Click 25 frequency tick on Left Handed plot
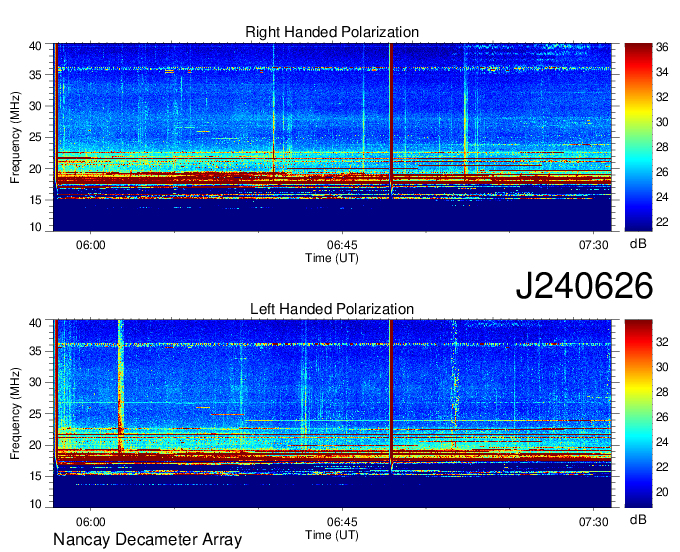 coord(36,414)
